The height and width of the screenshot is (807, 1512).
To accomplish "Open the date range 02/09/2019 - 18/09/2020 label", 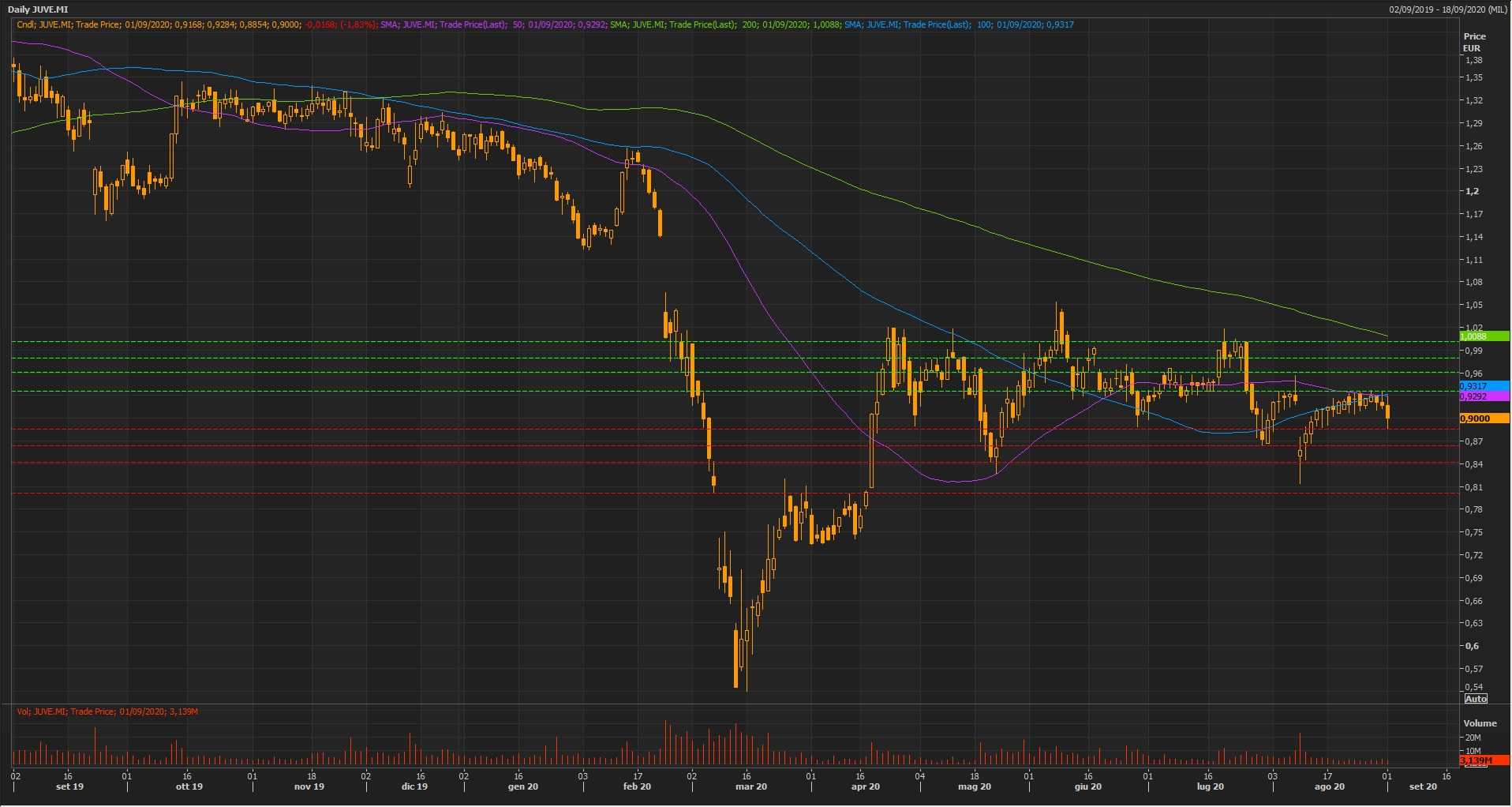I will coord(1448,9).
